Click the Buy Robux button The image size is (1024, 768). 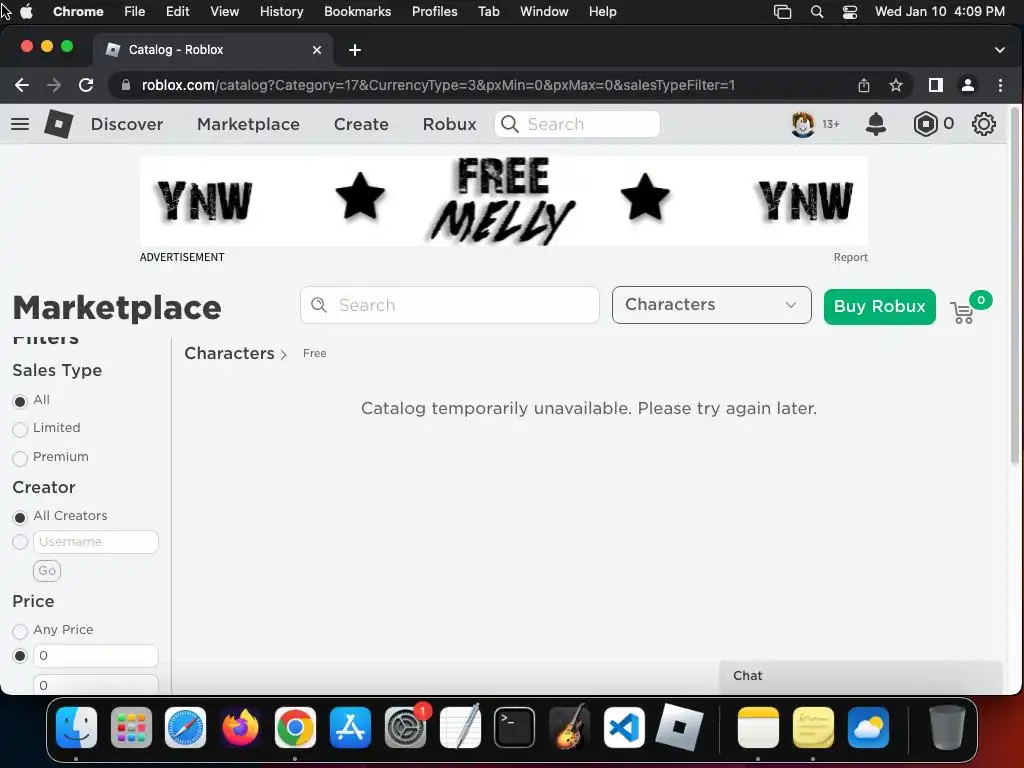(x=880, y=306)
